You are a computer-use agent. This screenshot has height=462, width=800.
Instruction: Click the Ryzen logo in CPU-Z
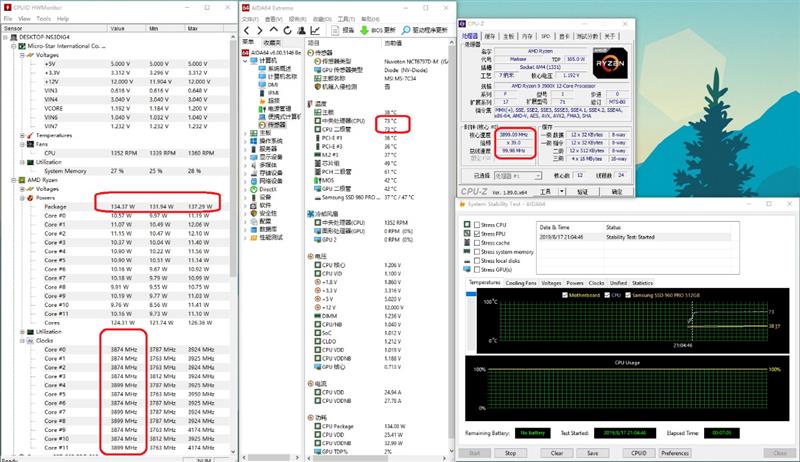(610, 64)
